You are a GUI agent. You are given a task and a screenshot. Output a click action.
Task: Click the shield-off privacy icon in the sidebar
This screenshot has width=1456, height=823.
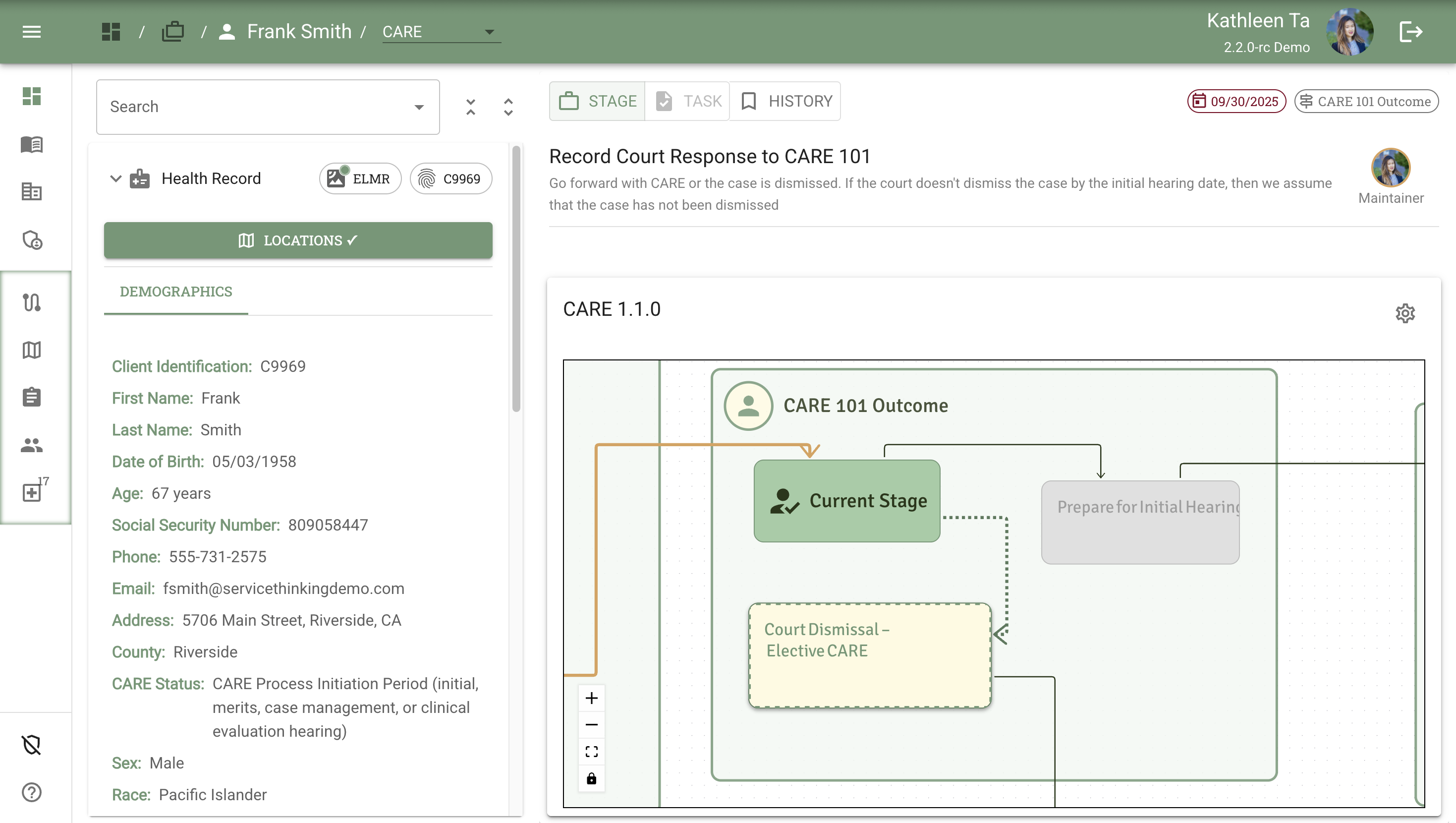pyautogui.click(x=32, y=744)
